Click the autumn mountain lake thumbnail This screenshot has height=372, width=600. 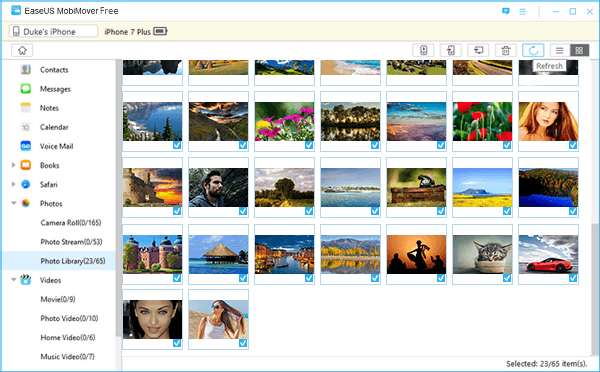tap(350, 255)
